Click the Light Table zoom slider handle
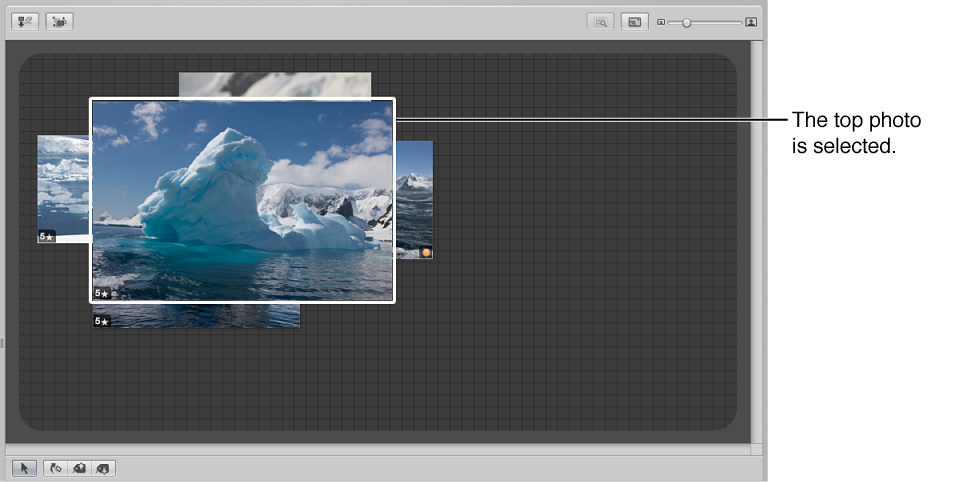The image size is (966, 482). (686, 22)
